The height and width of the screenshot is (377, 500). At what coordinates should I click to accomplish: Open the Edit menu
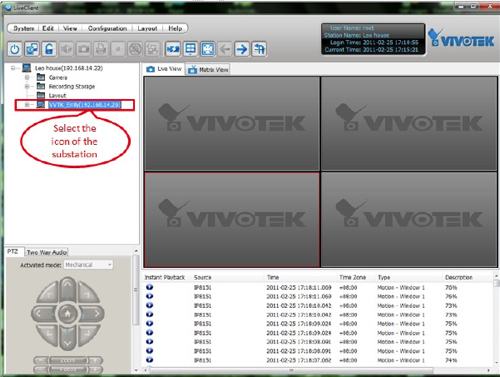point(48,28)
